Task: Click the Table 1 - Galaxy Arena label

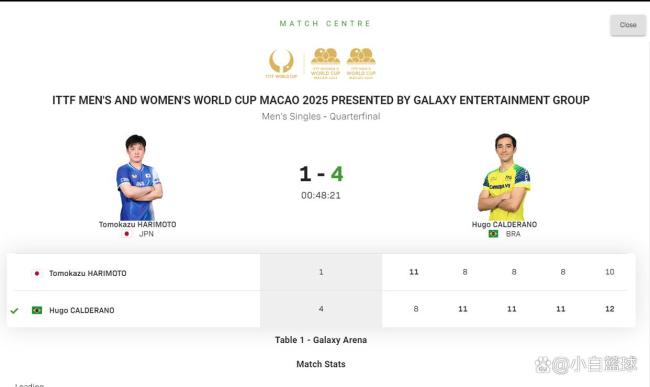Action: 321,340
